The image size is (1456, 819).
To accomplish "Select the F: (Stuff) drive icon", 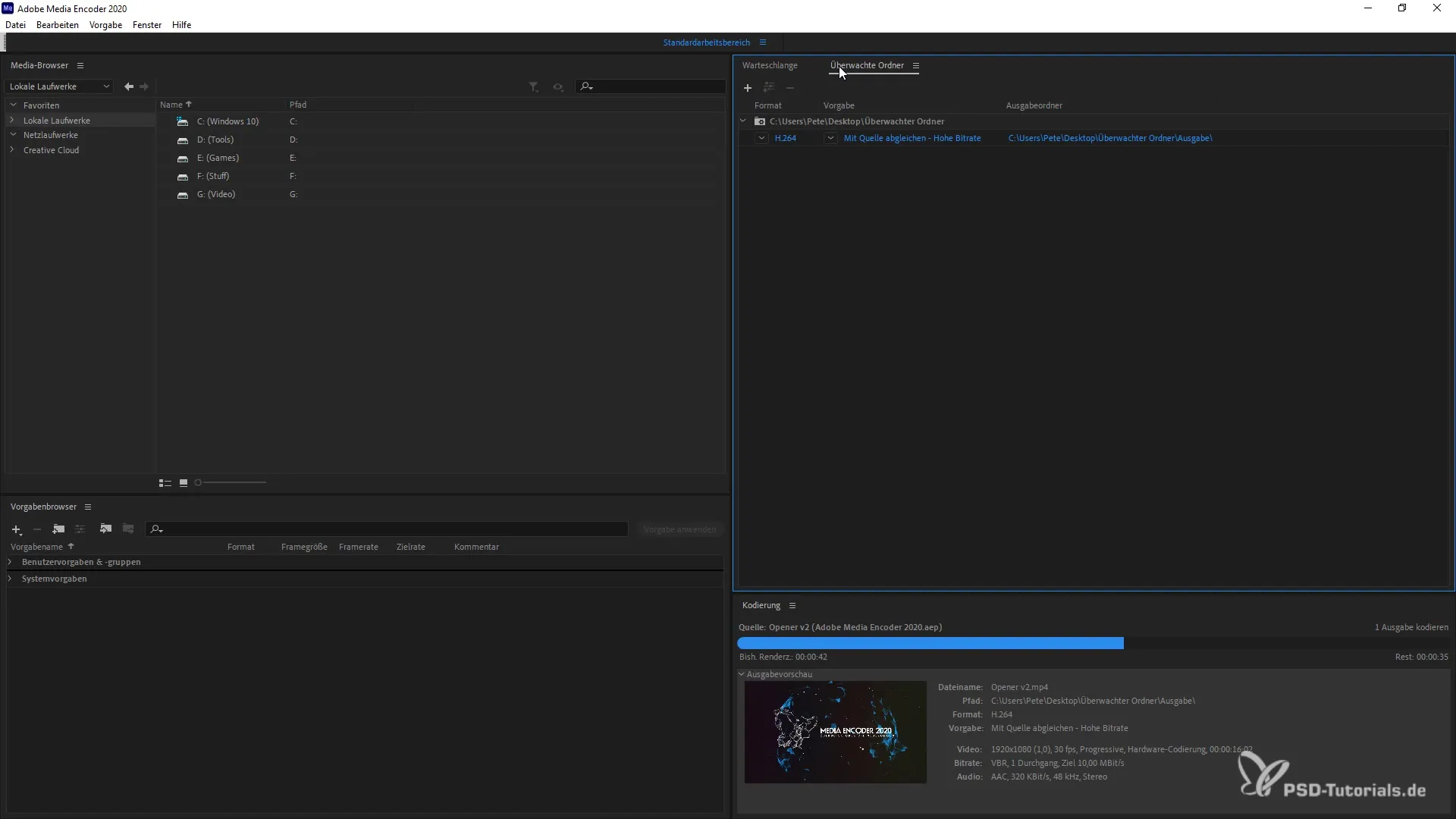I will [x=182, y=177].
